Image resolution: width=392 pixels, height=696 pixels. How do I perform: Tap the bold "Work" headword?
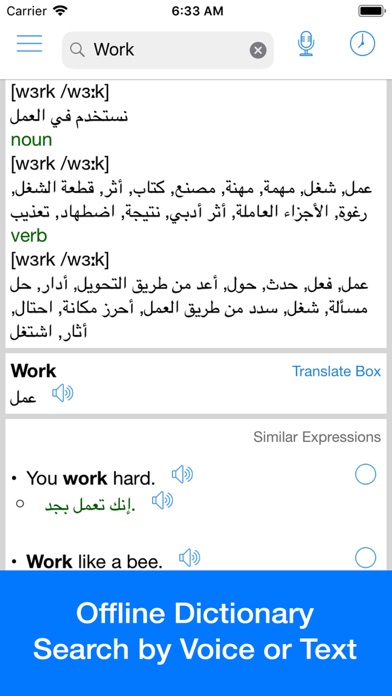pyautogui.click(x=34, y=371)
